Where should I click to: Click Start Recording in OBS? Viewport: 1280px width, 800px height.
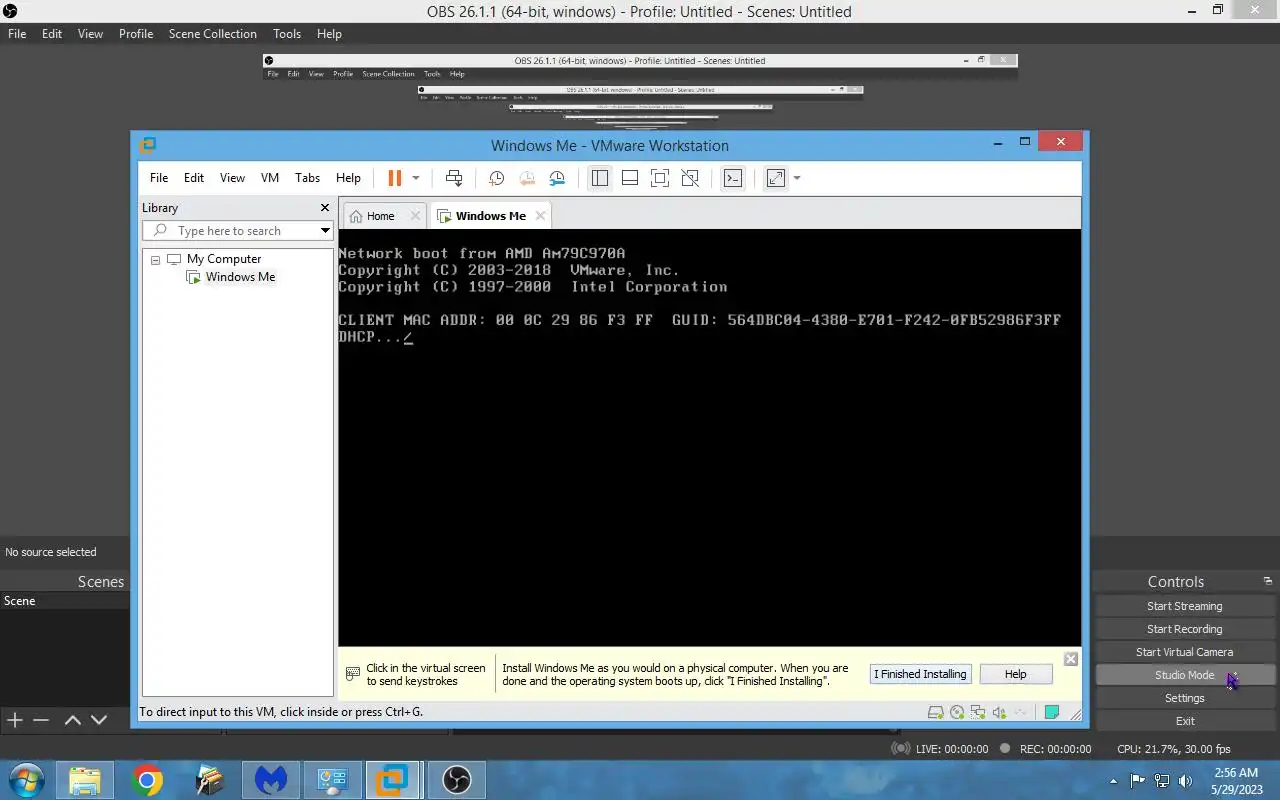point(1185,629)
